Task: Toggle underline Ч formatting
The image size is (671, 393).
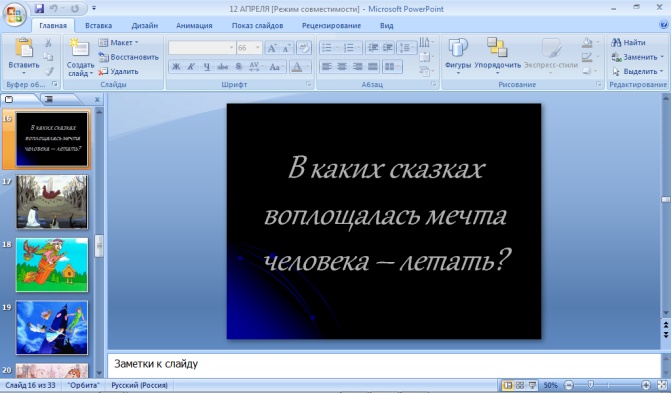Action: [207, 67]
